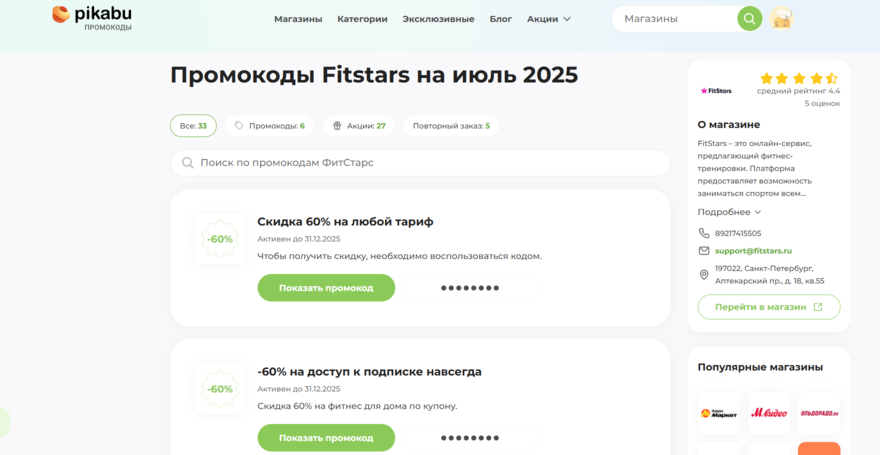This screenshot has height=455, width=880.
Task: Select the Акции: 27 filter tab
Action: click(x=359, y=126)
